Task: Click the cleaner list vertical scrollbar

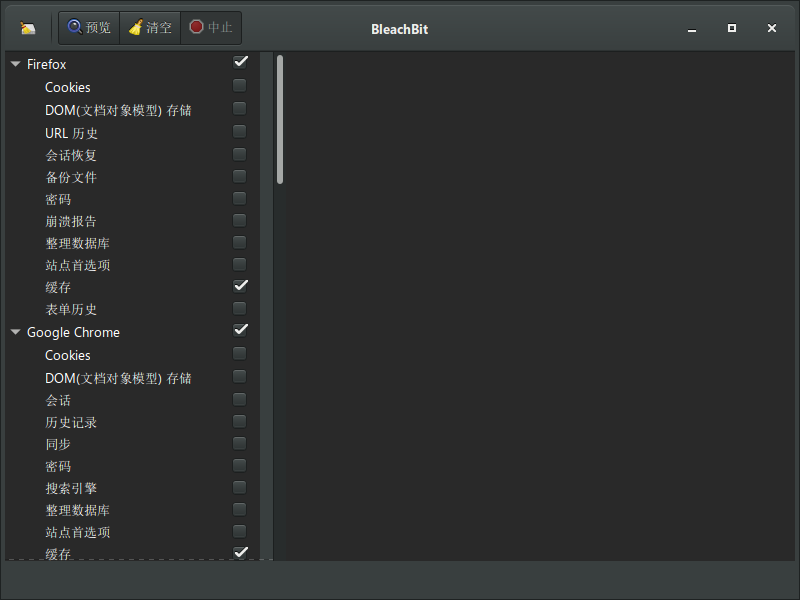Action: coord(280,120)
